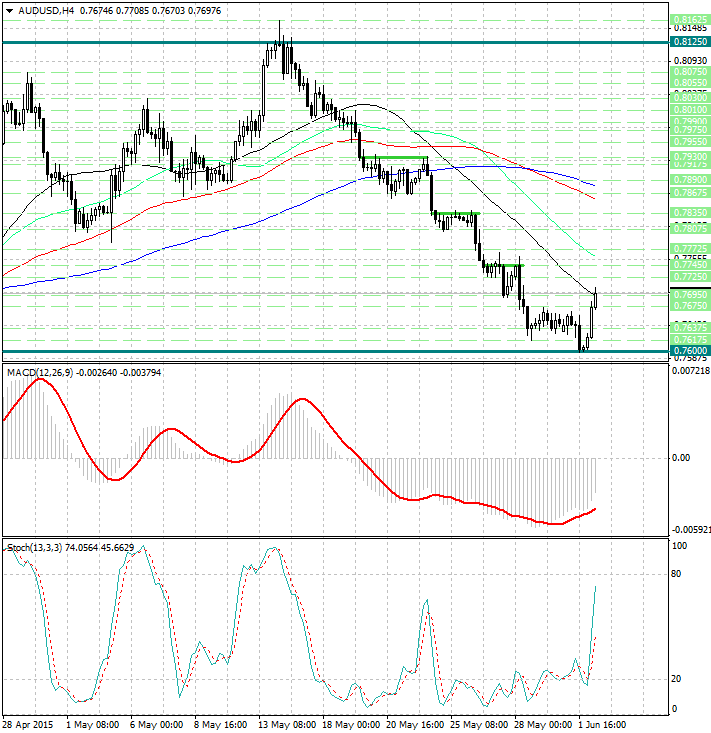Select the AUDUSD,H4 symbol title text
The image size is (711, 733).
[x=46, y=11]
